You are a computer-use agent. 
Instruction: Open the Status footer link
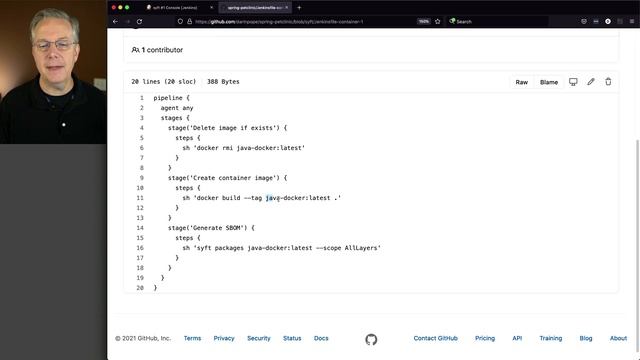tap(292, 338)
